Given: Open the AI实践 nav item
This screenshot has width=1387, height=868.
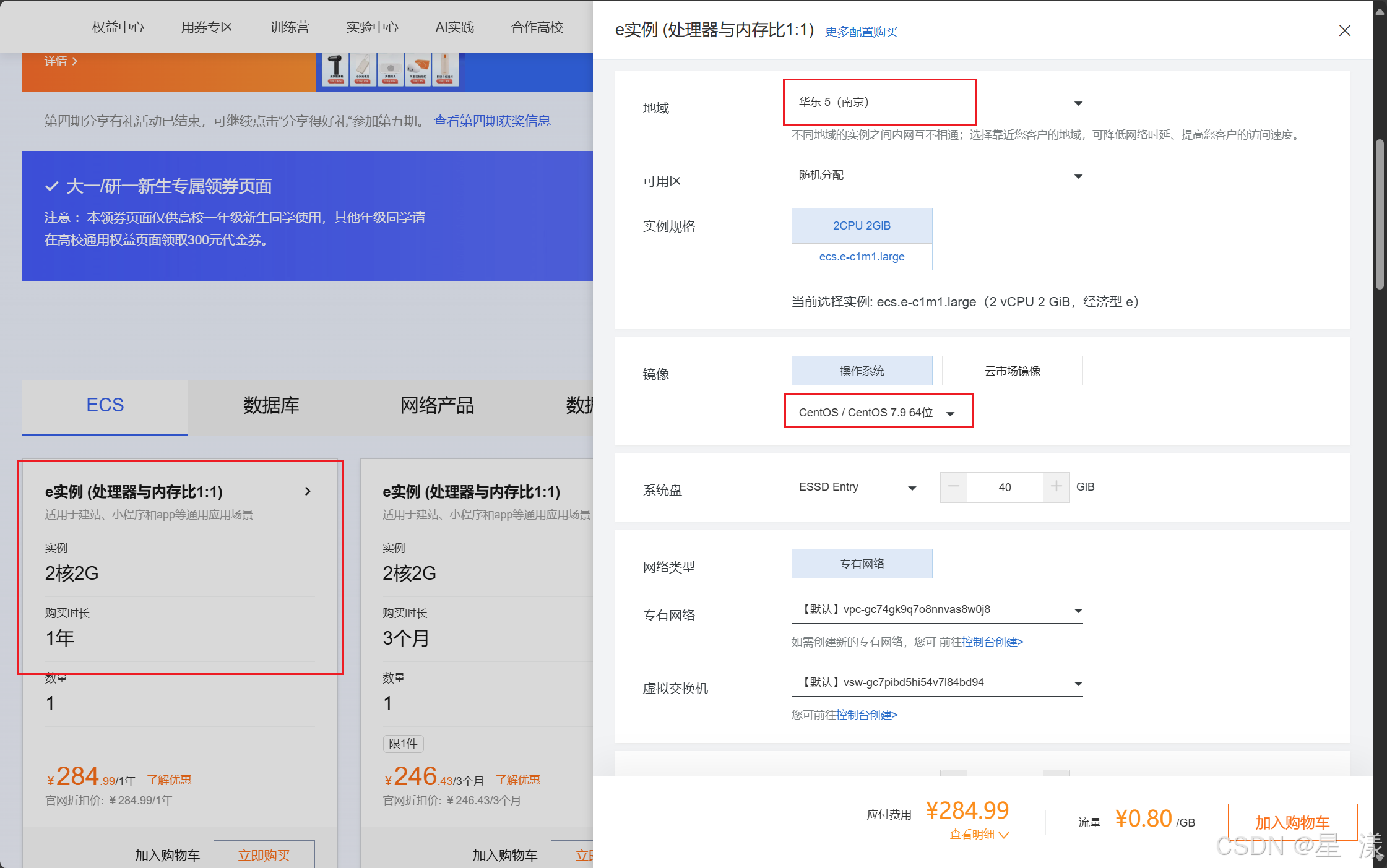Looking at the screenshot, I should pos(455,27).
